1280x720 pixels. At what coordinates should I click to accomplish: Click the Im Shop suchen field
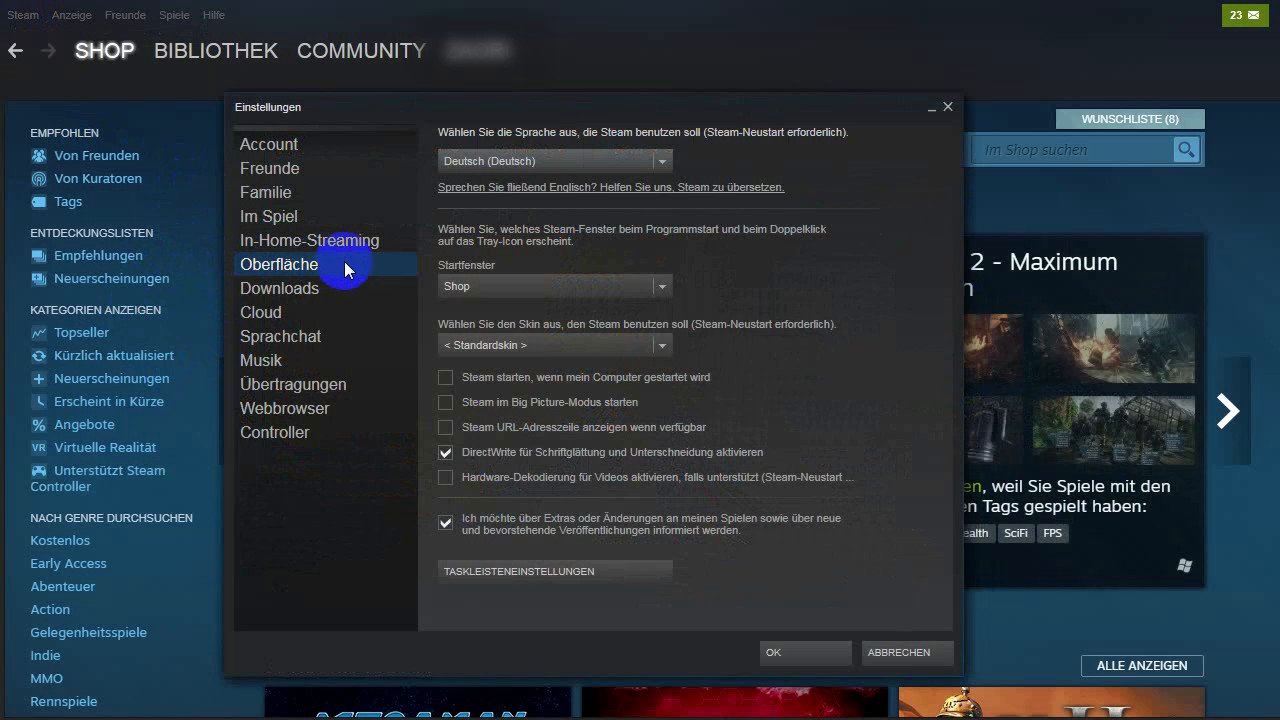(x=1073, y=150)
